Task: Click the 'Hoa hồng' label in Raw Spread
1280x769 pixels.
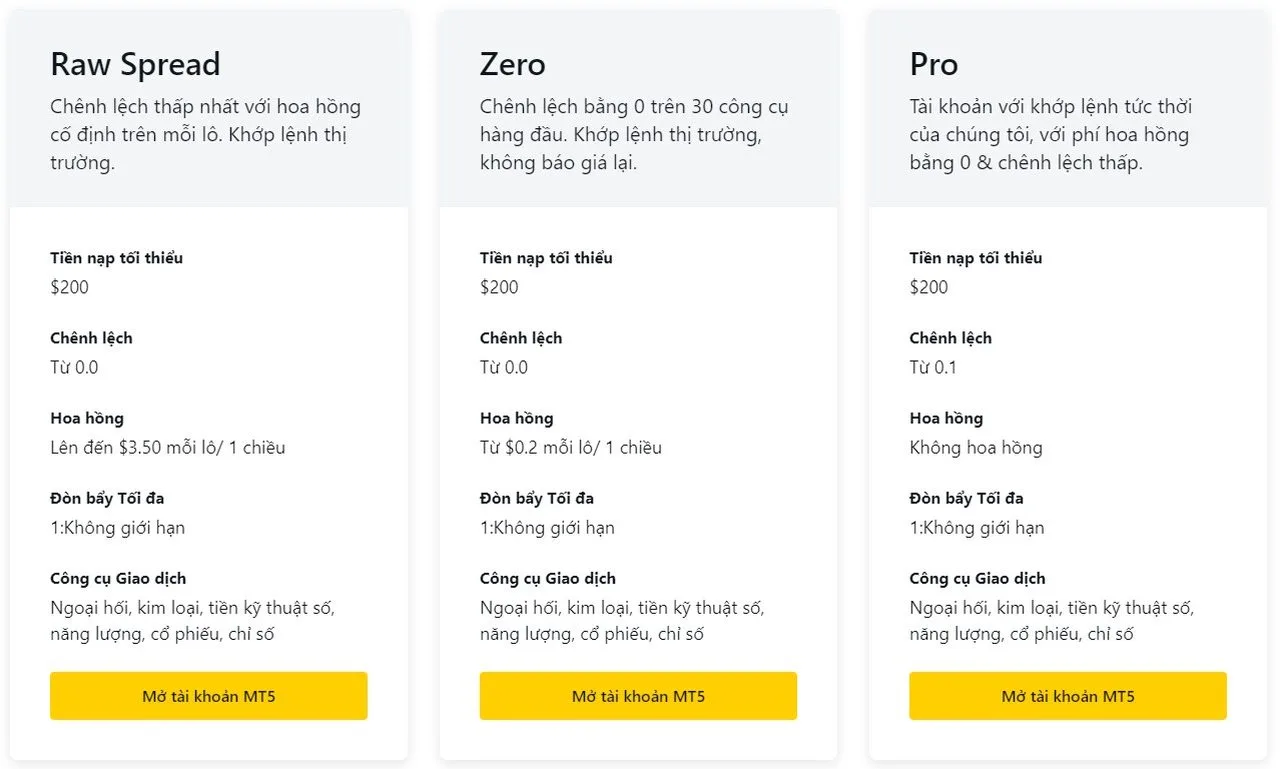Action: (87, 418)
